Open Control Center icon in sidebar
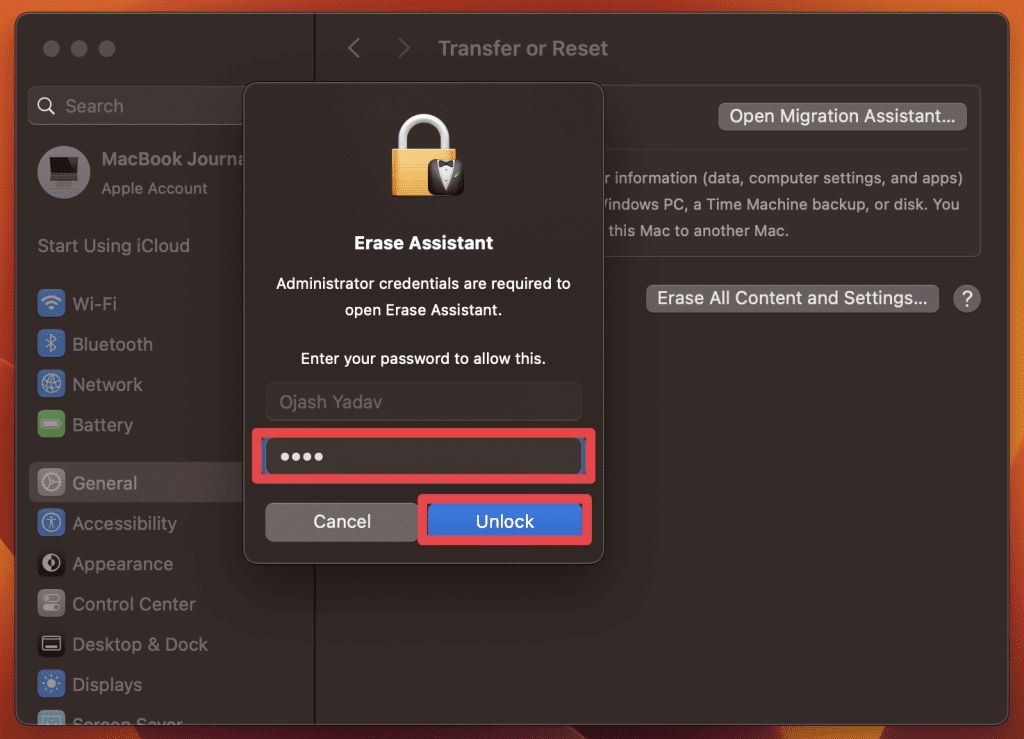 52,604
